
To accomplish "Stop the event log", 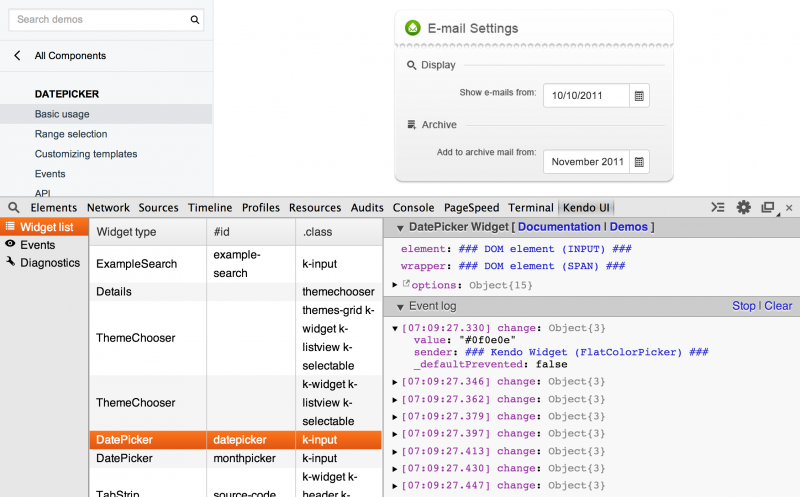I will click(x=743, y=306).
